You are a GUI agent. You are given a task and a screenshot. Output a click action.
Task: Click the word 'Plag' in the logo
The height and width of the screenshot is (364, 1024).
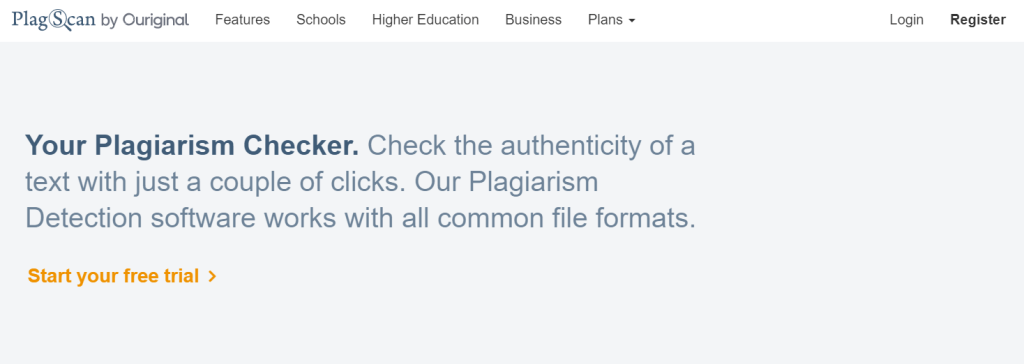pos(30,20)
